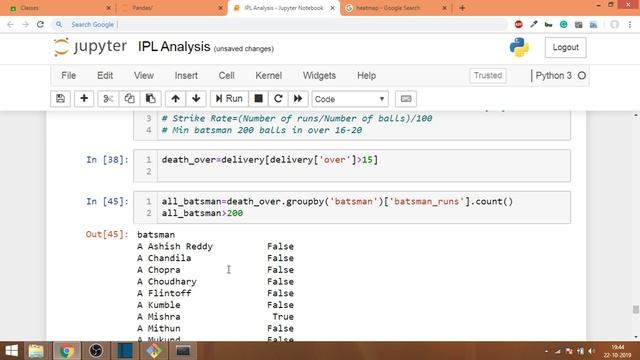
Task: Open the Insert menu
Action: click(x=186, y=76)
